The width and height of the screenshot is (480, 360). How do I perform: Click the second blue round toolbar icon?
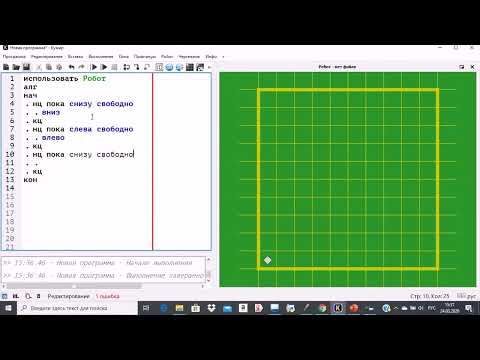tap(179, 67)
